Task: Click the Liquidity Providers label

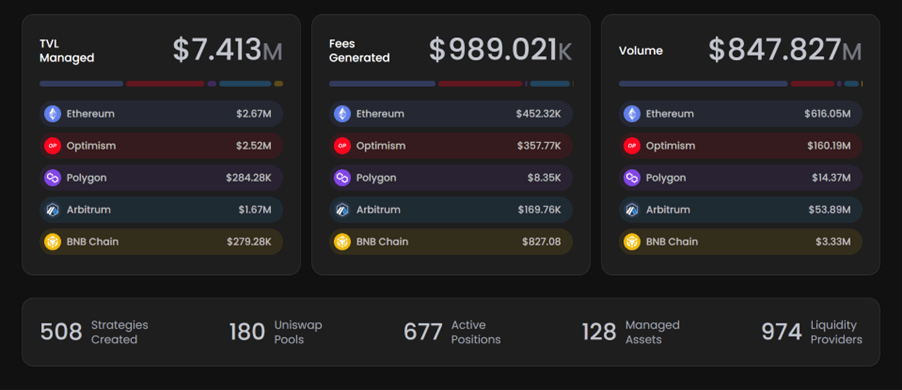Action: (836, 332)
